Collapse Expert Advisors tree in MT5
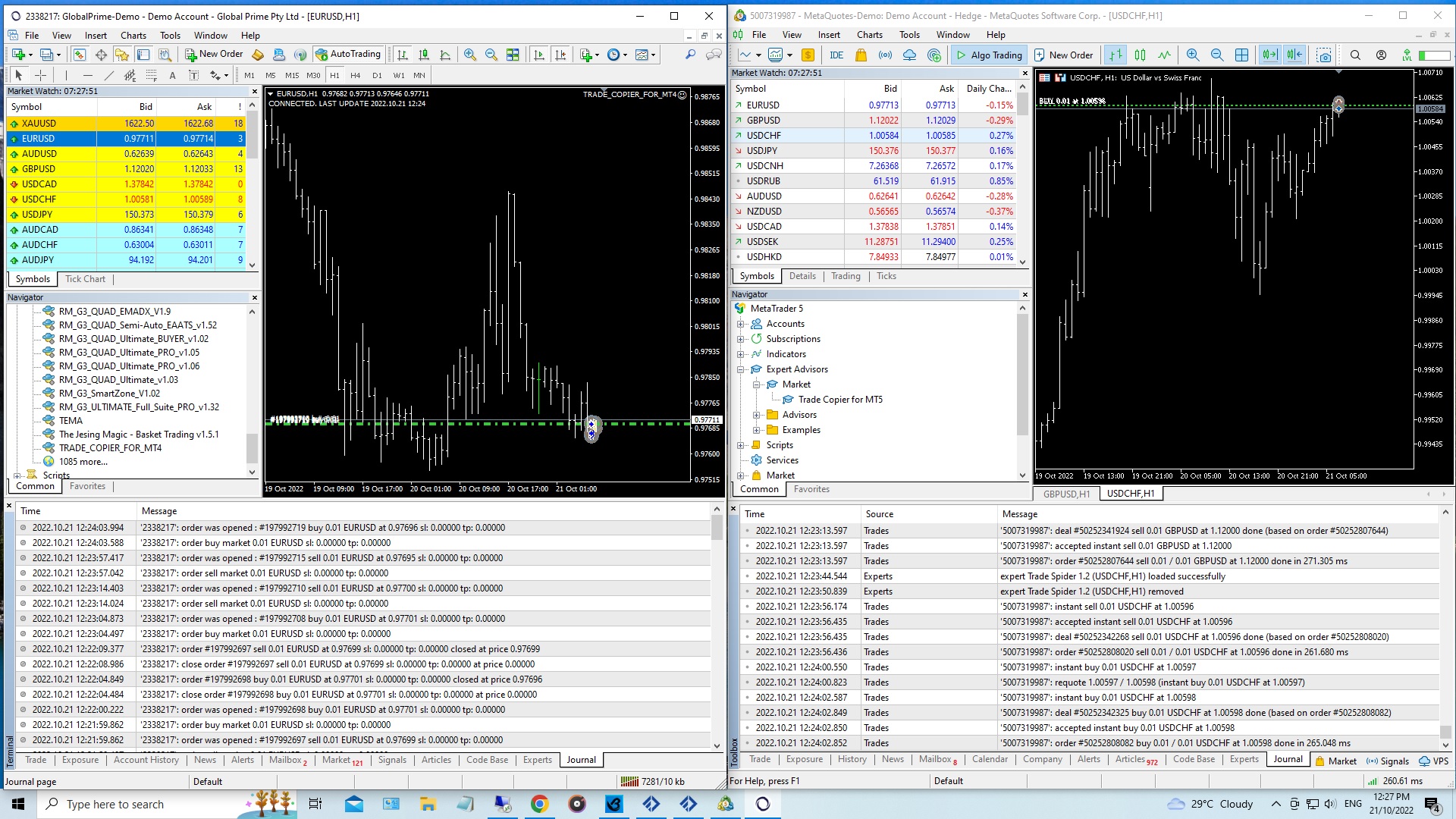This screenshot has height=819, width=1456. coord(741,369)
